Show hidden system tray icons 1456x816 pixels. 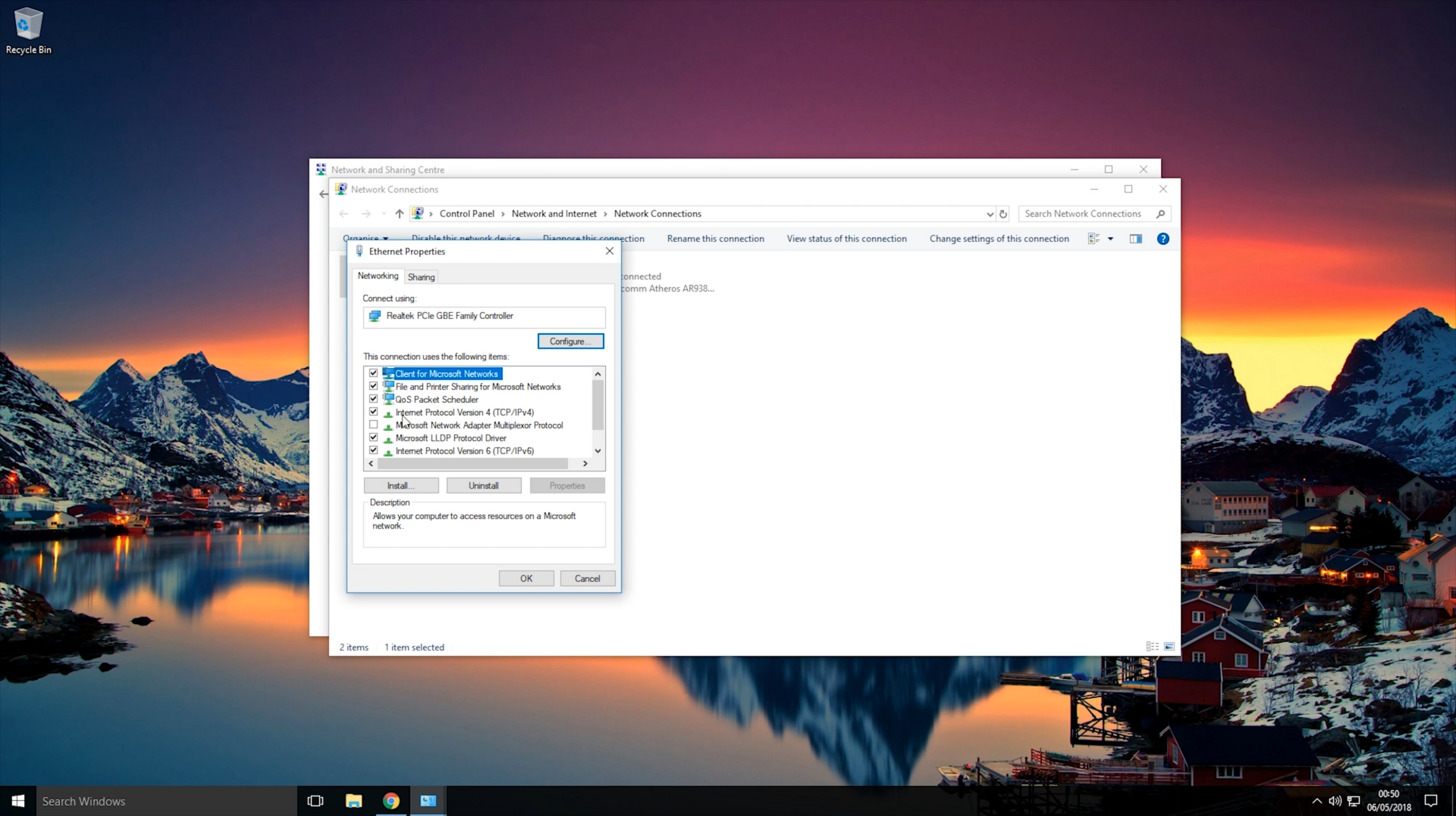click(1317, 801)
